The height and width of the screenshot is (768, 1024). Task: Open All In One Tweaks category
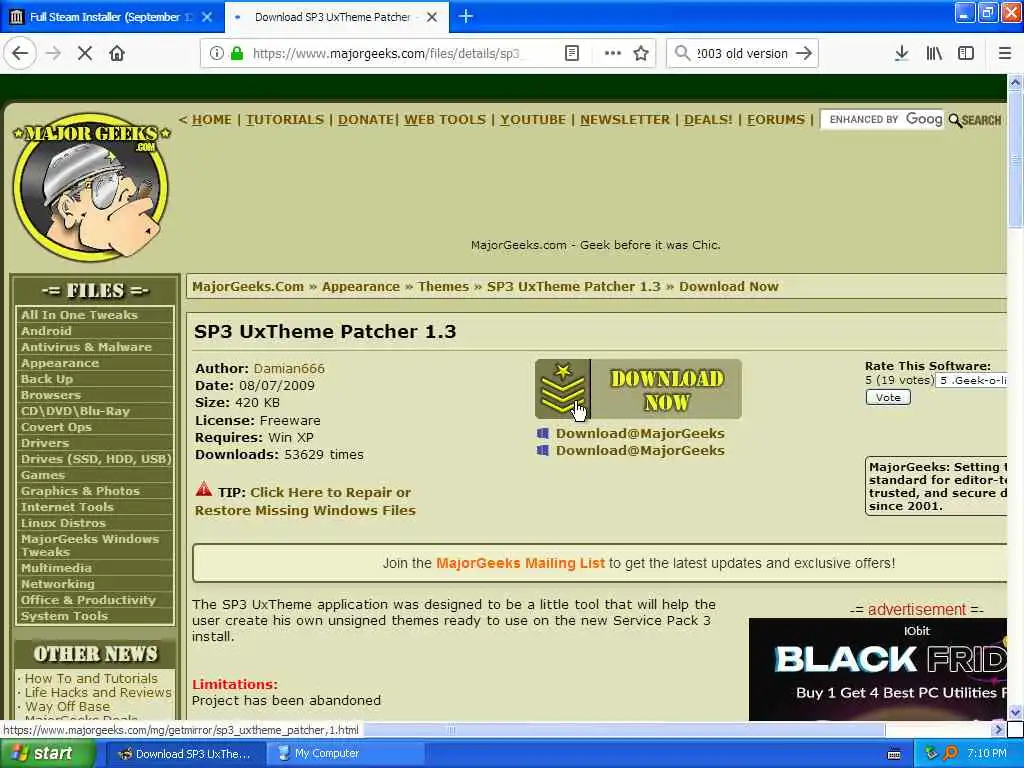[x=79, y=315]
